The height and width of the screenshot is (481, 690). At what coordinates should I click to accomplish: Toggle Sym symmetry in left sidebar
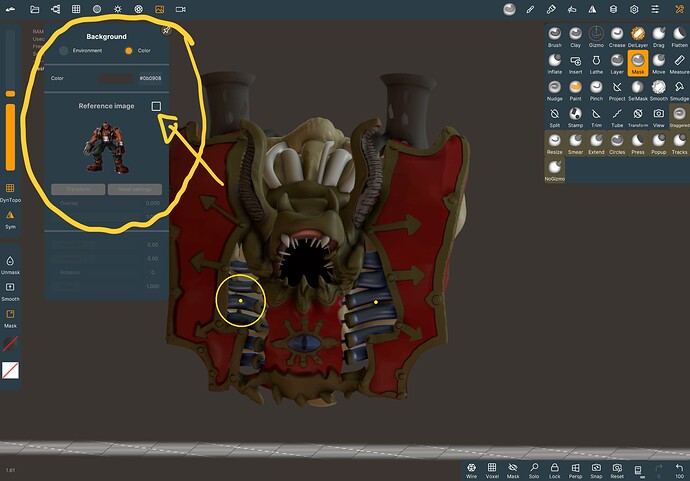[x=10, y=220]
